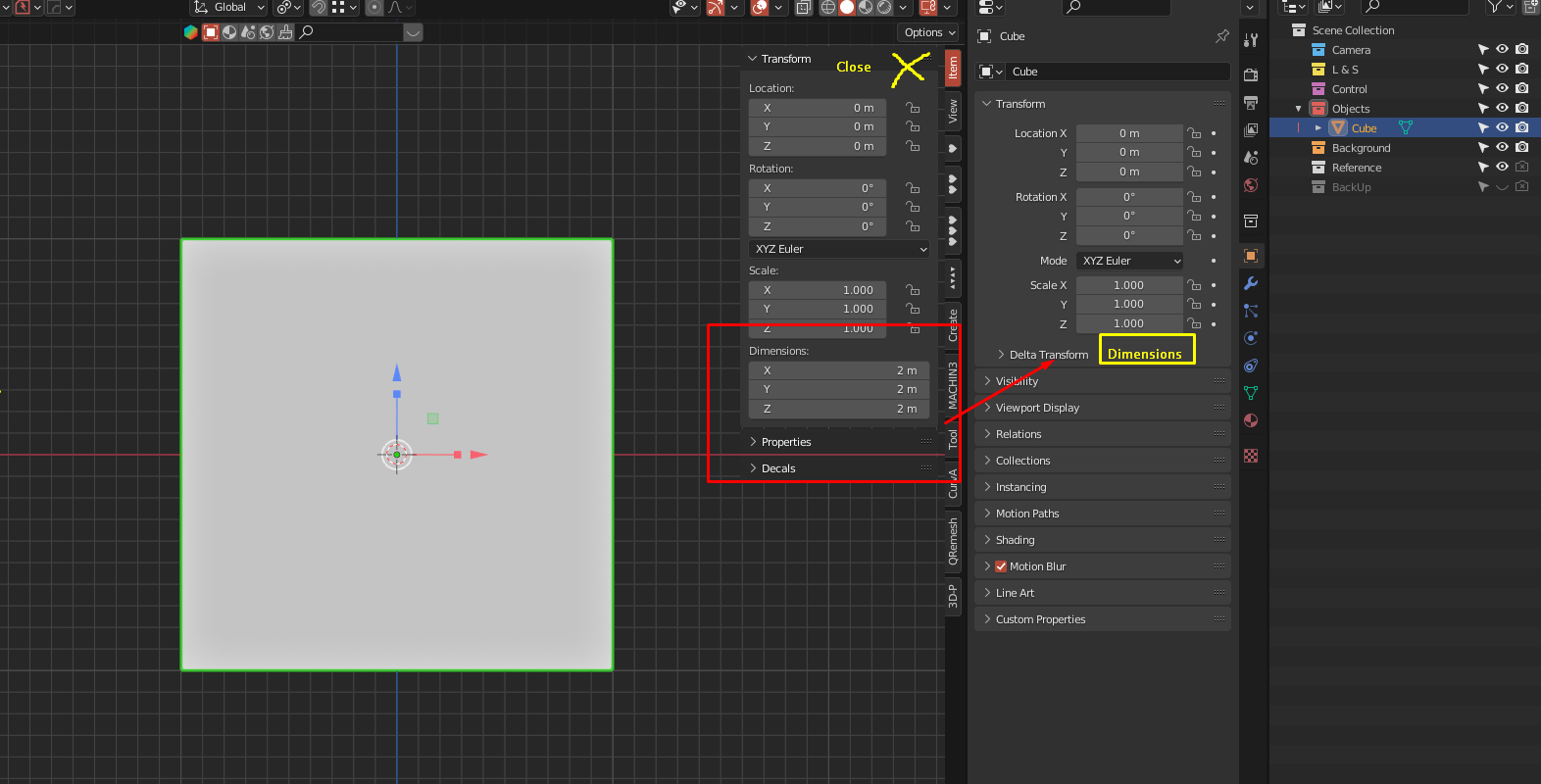Viewport: 1541px width, 784px height.
Task: Click the mesh data icon beside Cube in outliner
Action: tap(1406, 128)
